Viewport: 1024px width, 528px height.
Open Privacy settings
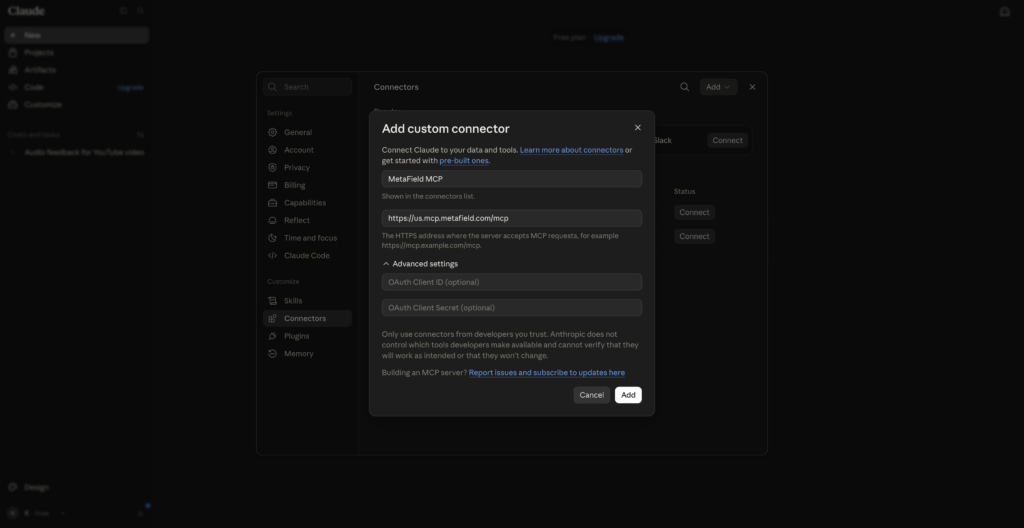coord(307,167)
